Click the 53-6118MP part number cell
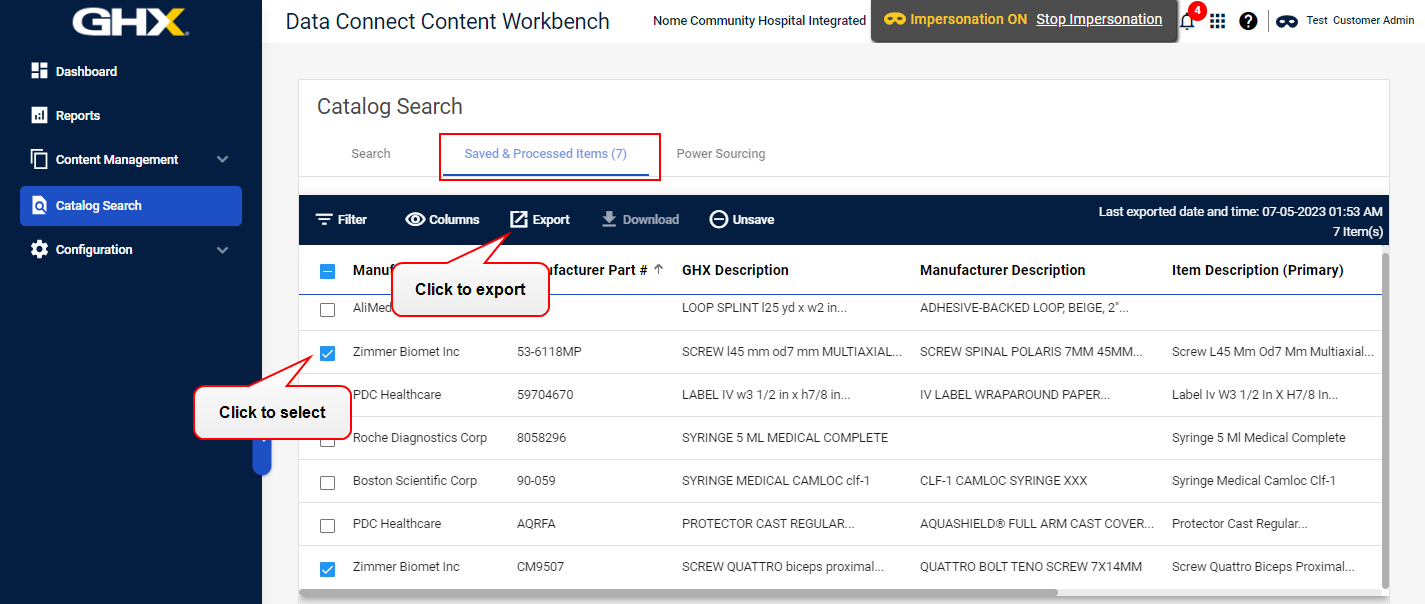 tap(549, 352)
